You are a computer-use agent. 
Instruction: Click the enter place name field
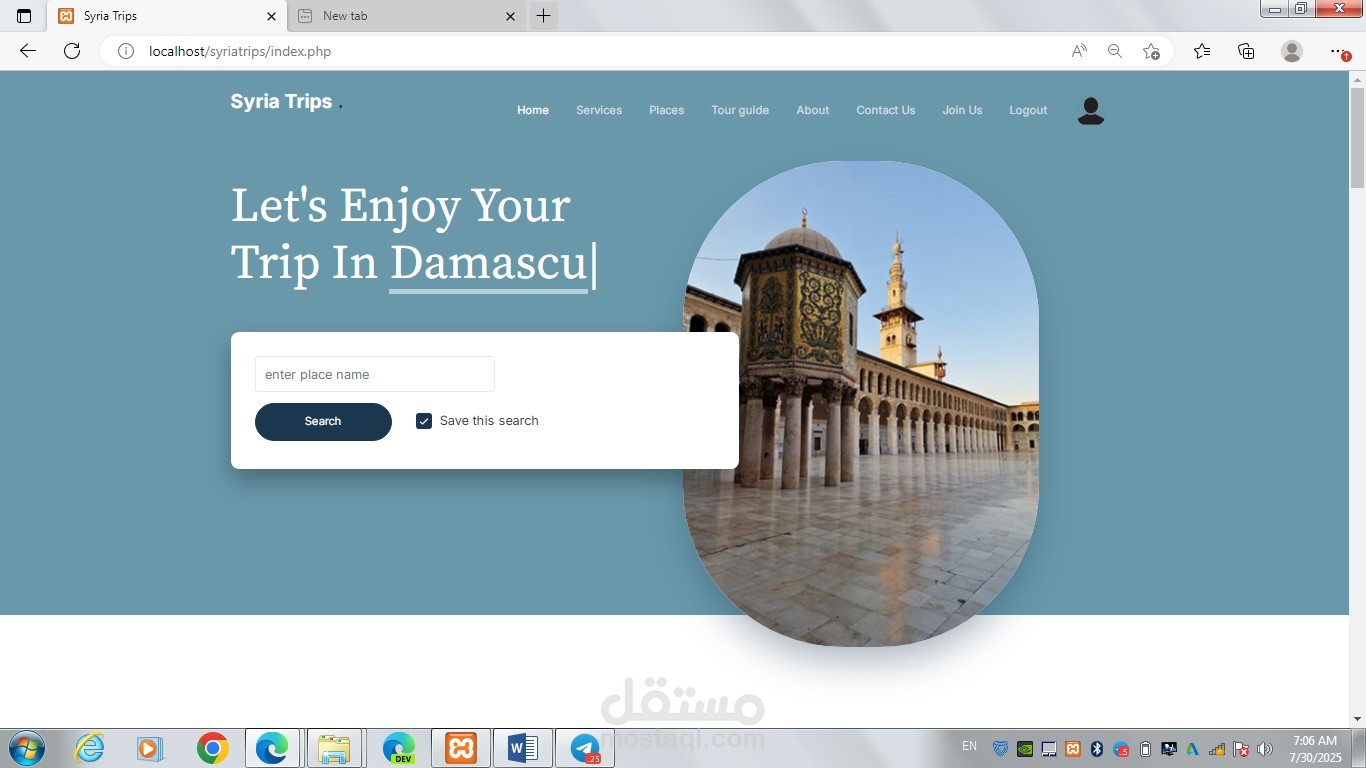point(375,374)
